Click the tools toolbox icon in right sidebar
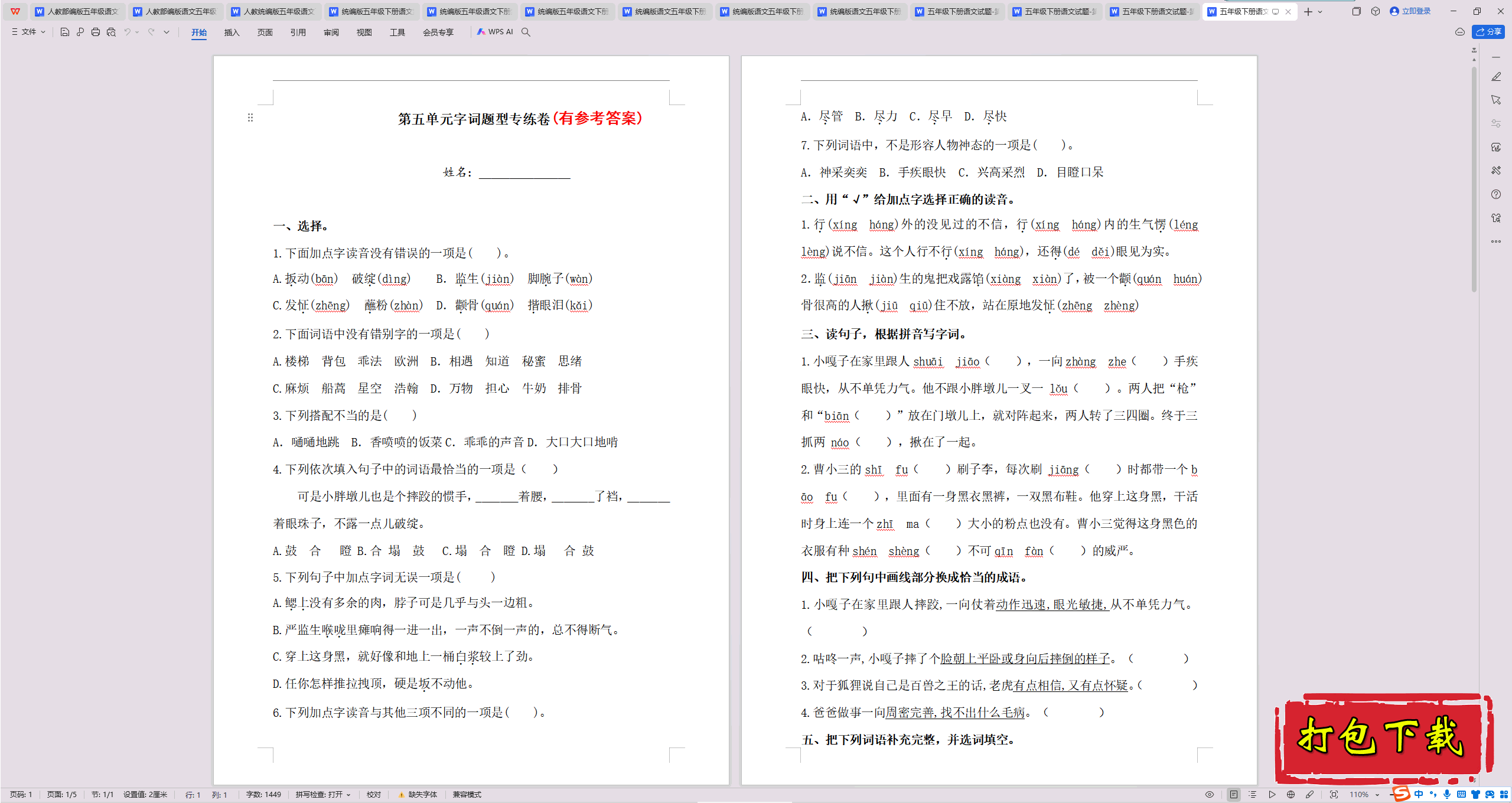 [1496, 171]
